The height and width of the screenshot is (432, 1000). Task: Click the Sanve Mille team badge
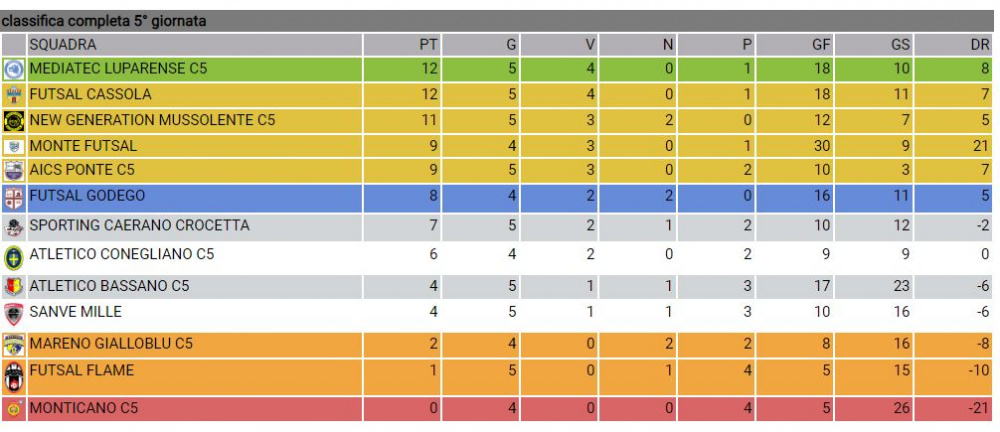(13, 313)
